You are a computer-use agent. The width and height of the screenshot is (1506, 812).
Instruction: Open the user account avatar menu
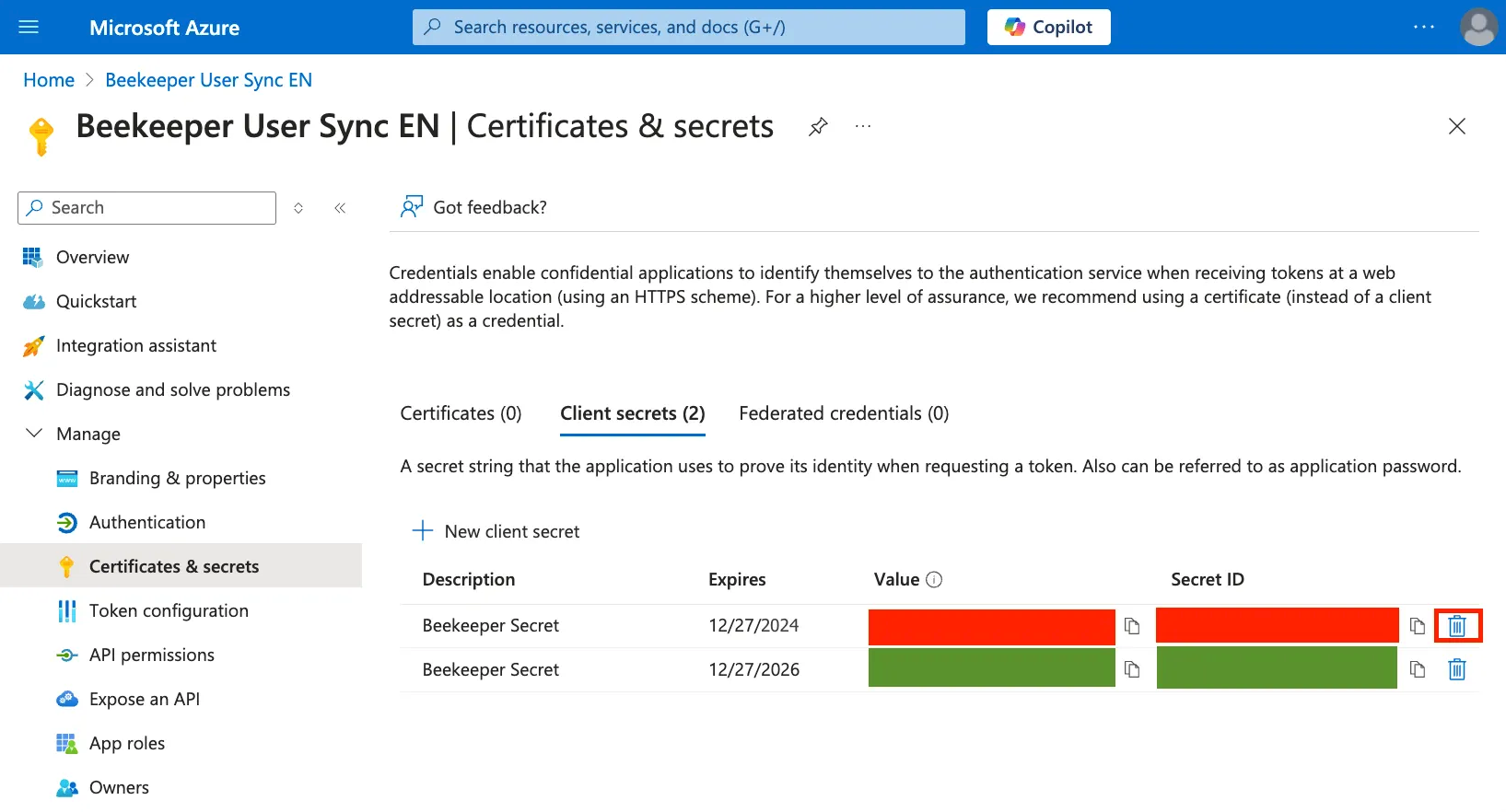(1478, 27)
